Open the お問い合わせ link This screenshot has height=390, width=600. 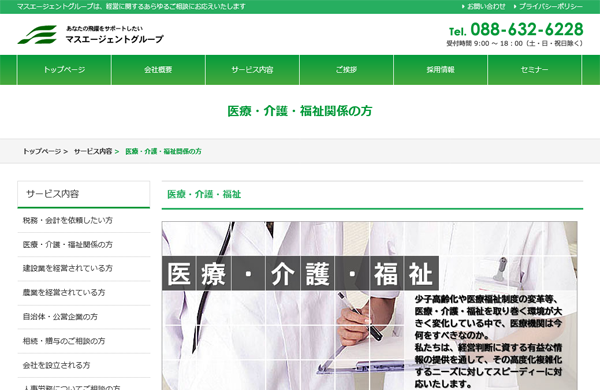483,7
